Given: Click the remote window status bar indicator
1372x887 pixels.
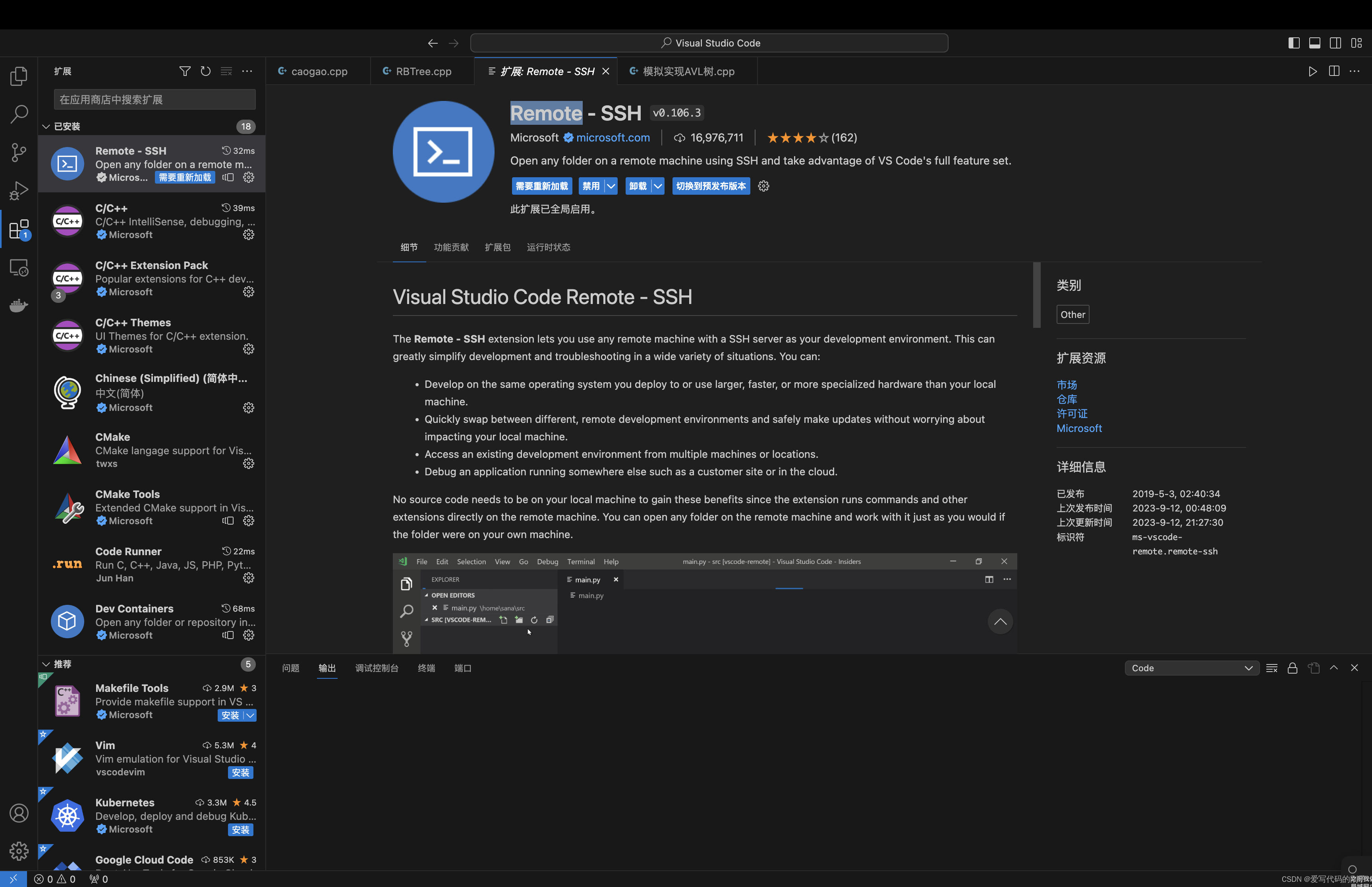Looking at the screenshot, I should coord(13,879).
